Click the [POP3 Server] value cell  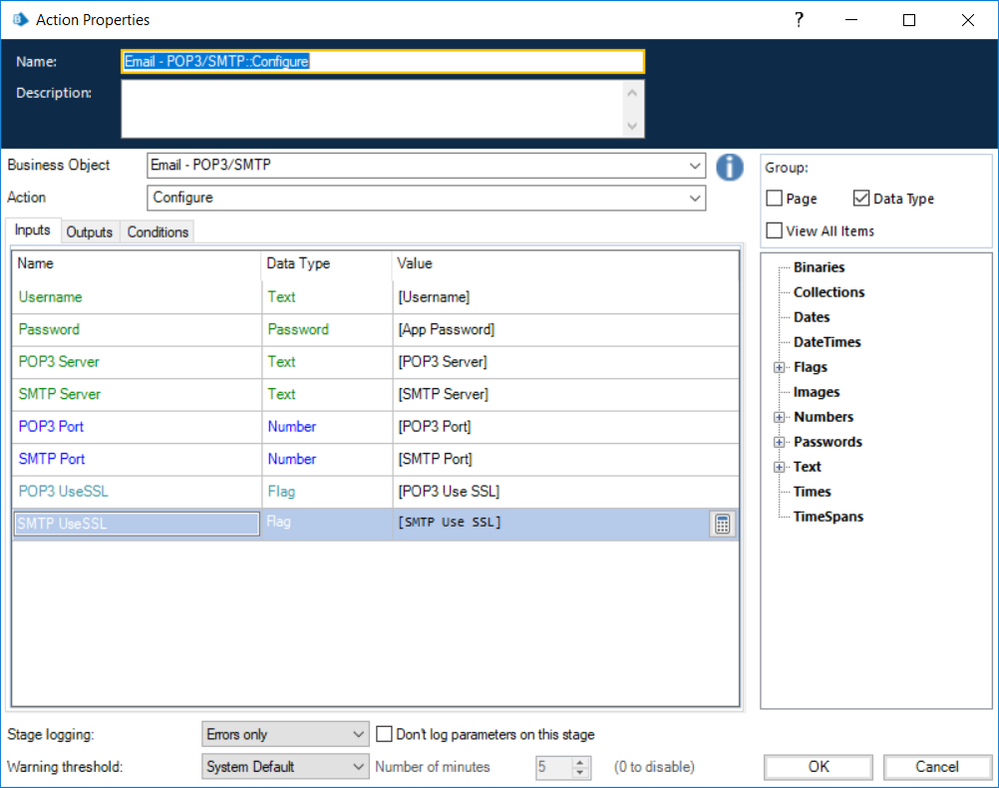pos(566,362)
